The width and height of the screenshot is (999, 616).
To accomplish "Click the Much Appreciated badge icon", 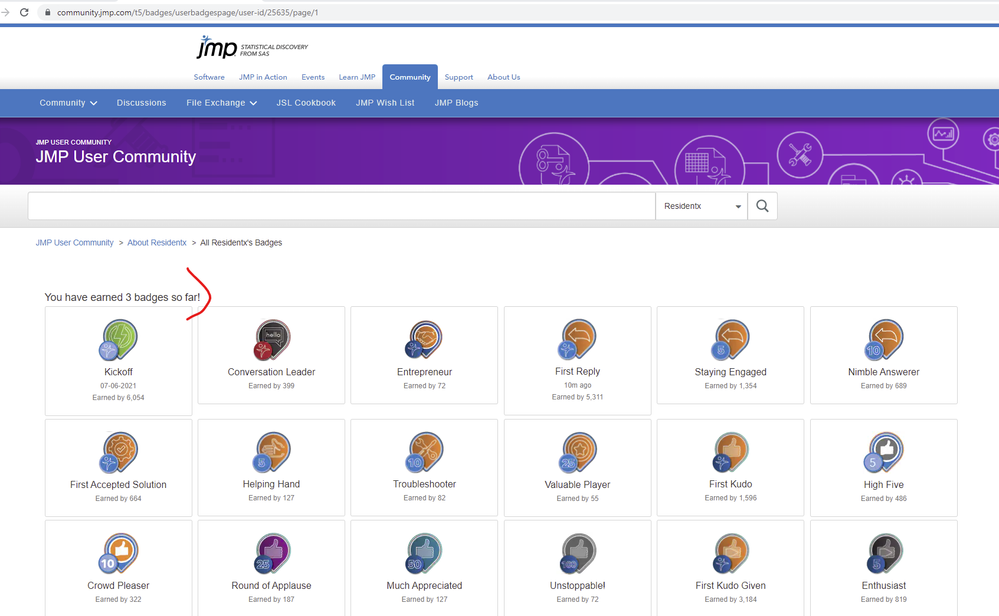I will 424,554.
